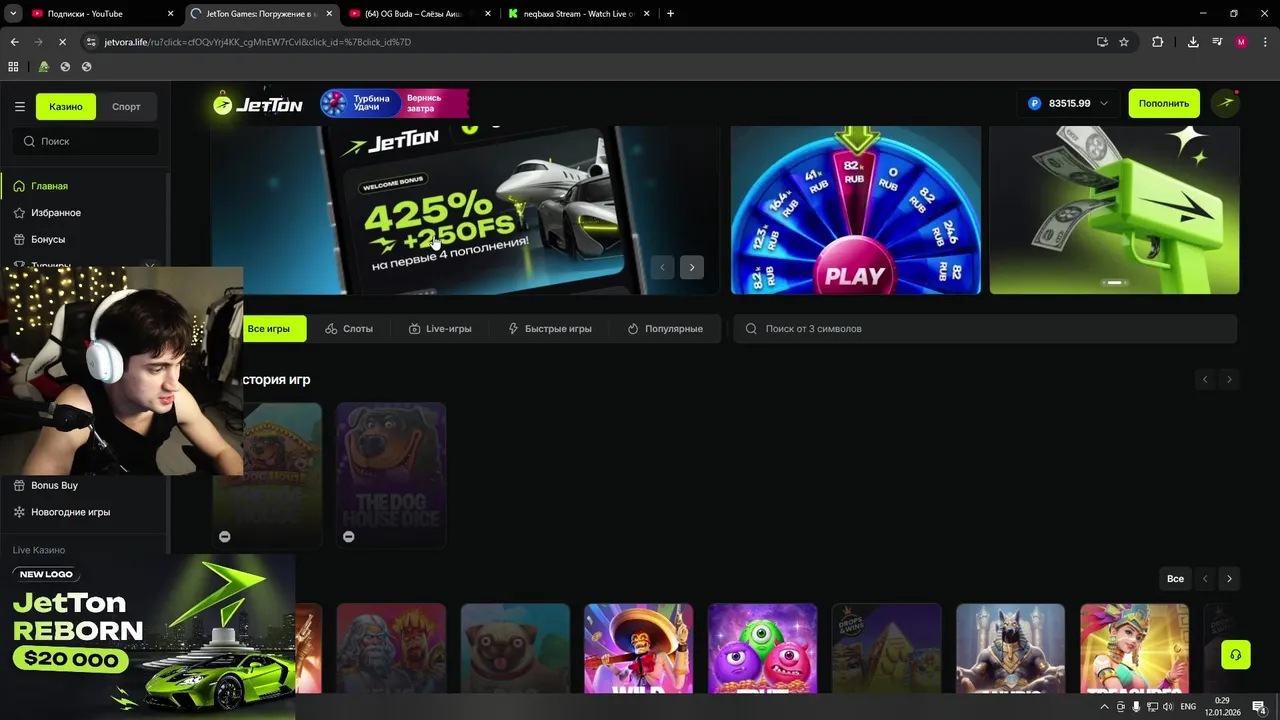Remove The Dog House Dice from history
Screen dimensions: 1280x720
coord(348,536)
